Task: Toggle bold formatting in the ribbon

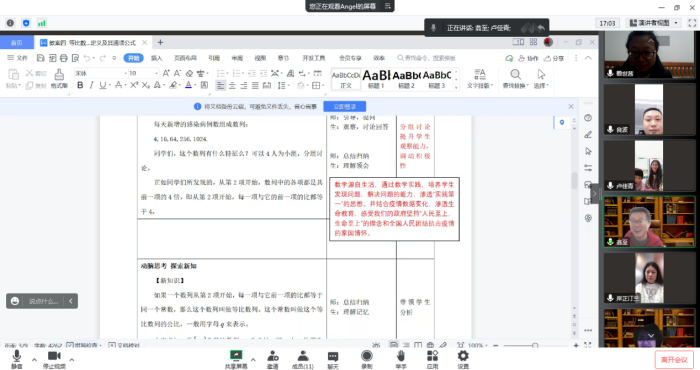Action: click(x=80, y=85)
